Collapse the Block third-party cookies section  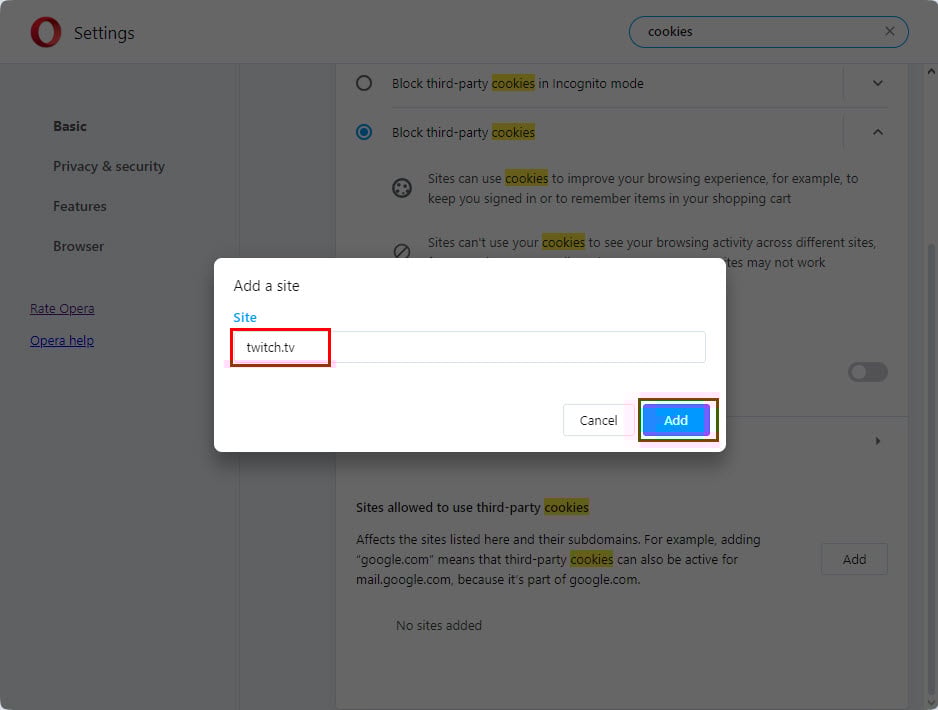click(878, 132)
